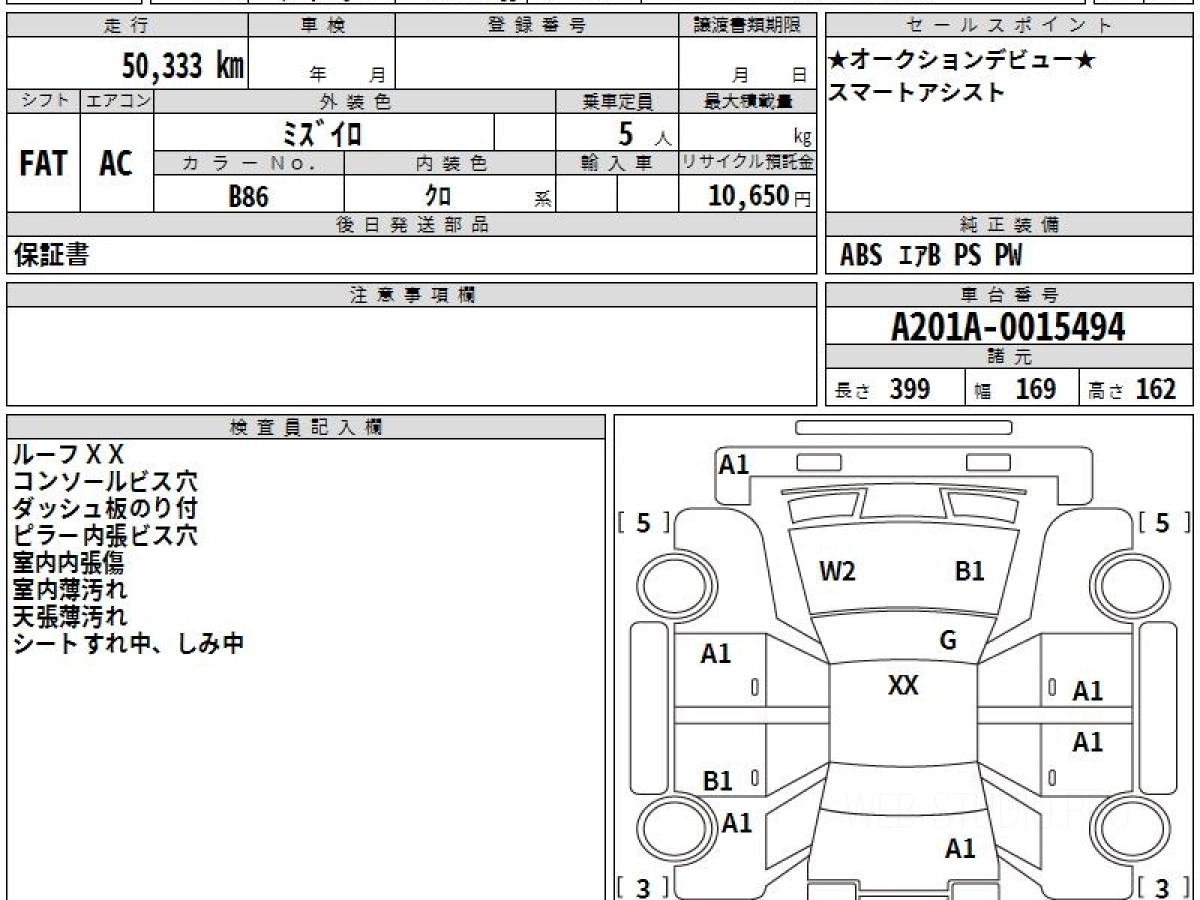Click the W2 mark on the car diagram

pos(837,572)
